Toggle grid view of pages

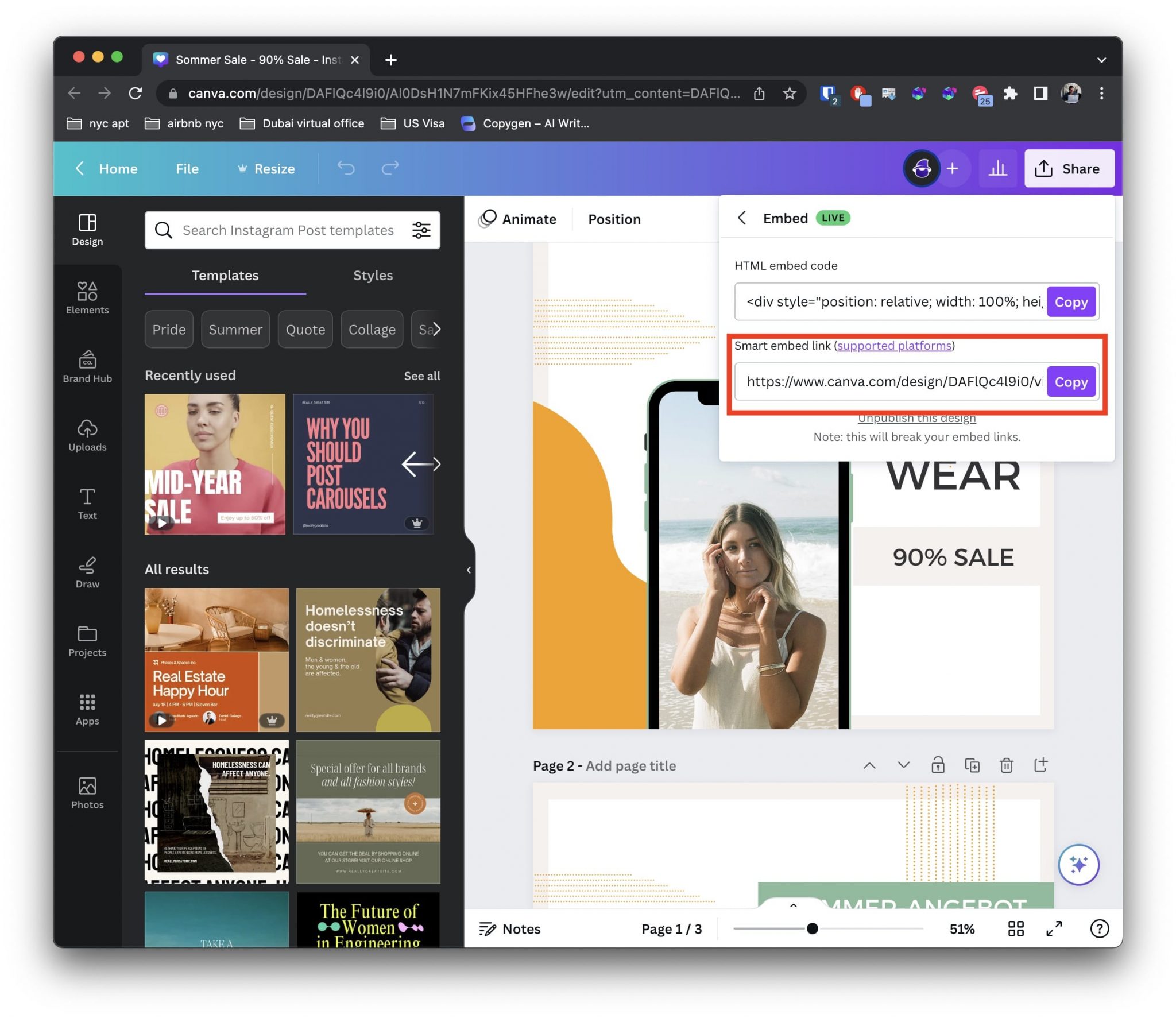(x=1015, y=928)
